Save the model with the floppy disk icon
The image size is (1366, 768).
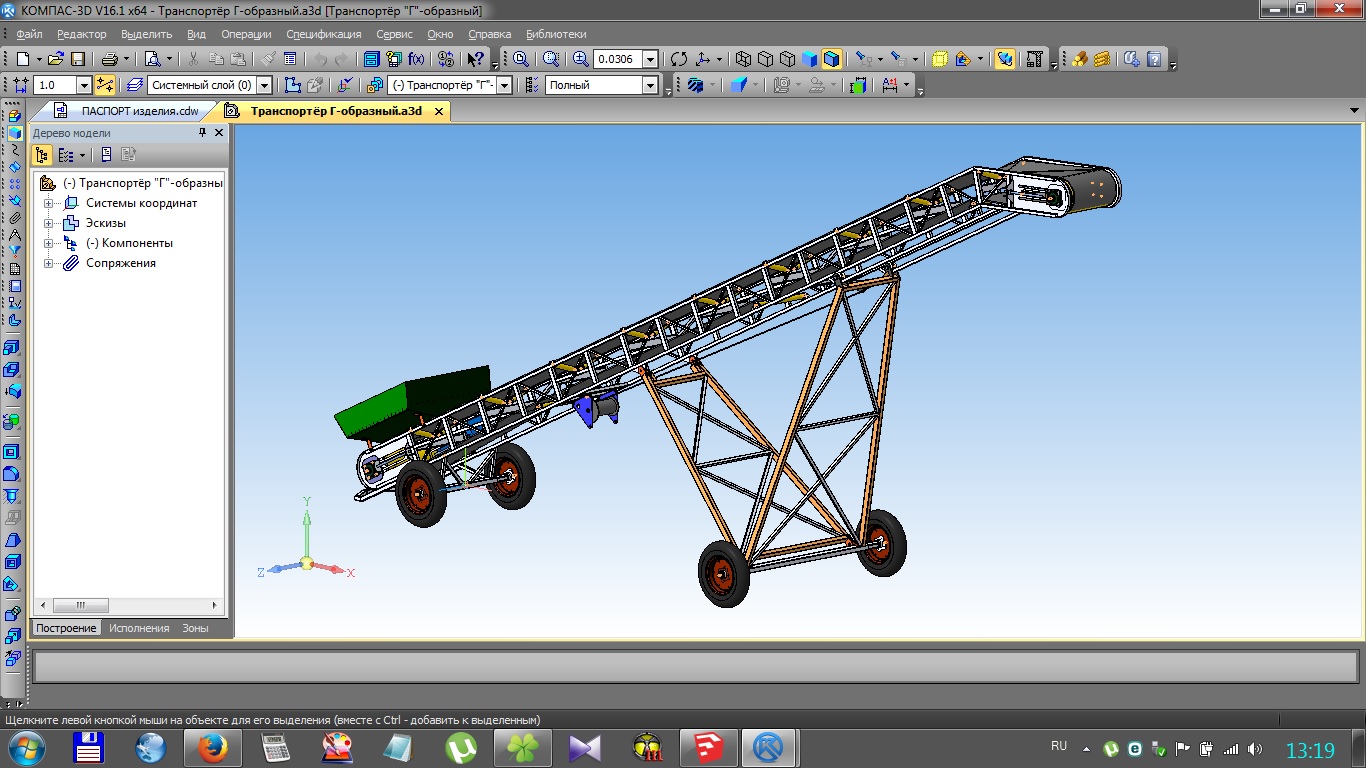pos(78,59)
